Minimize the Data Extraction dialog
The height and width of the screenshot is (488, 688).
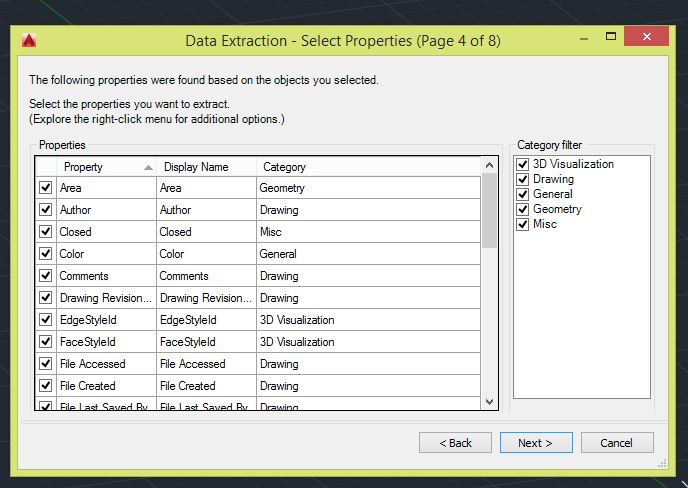(584, 39)
